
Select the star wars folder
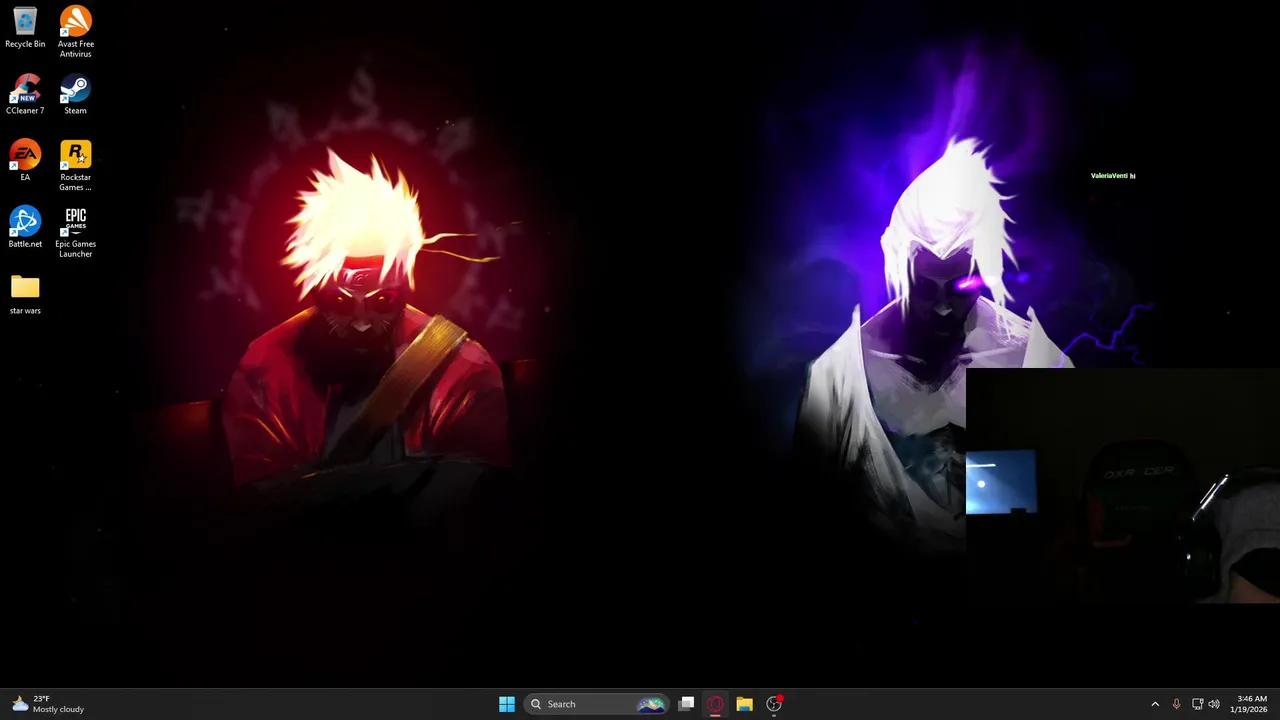coord(25,294)
